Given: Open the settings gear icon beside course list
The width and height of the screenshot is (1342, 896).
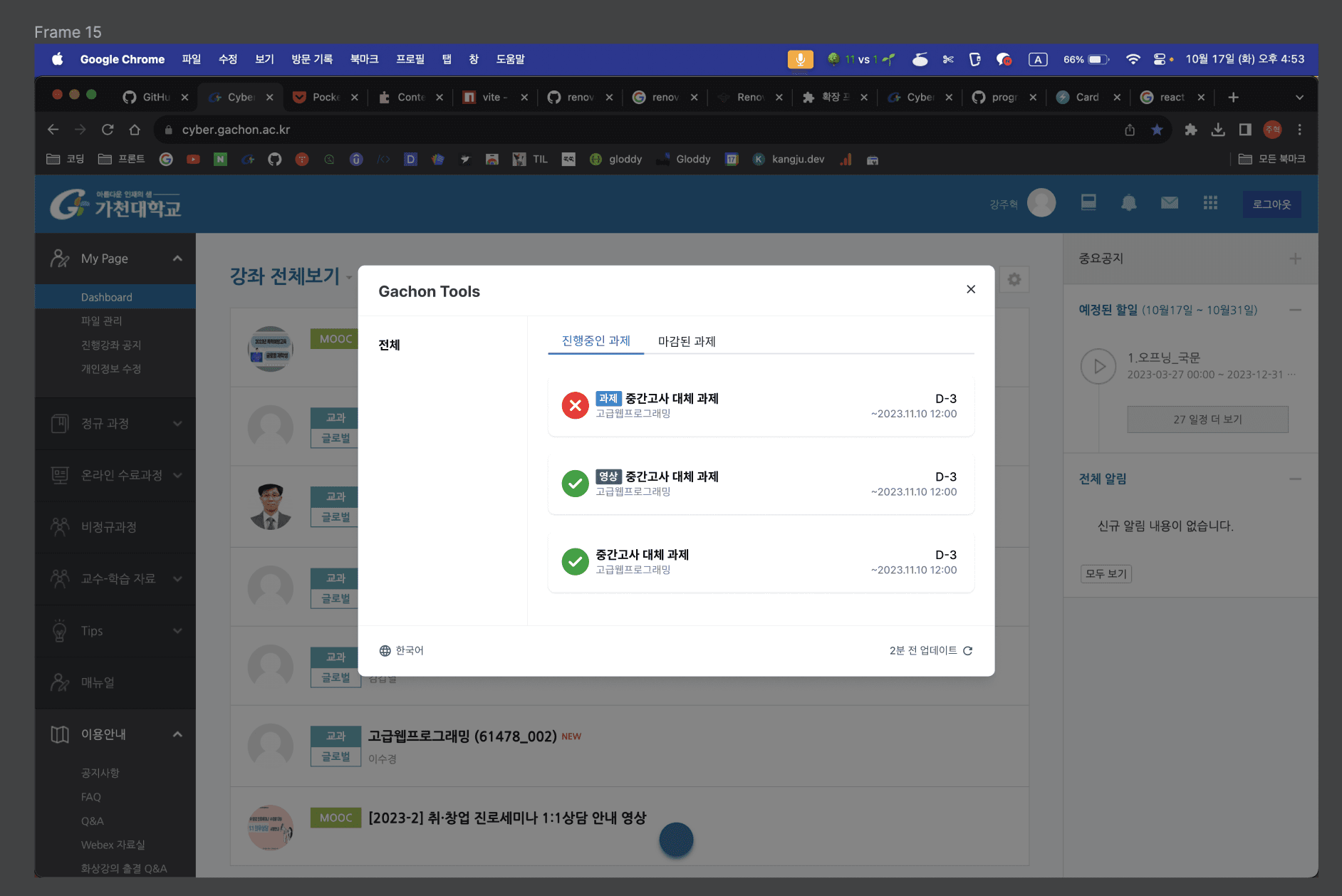Looking at the screenshot, I should pyautogui.click(x=1014, y=279).
